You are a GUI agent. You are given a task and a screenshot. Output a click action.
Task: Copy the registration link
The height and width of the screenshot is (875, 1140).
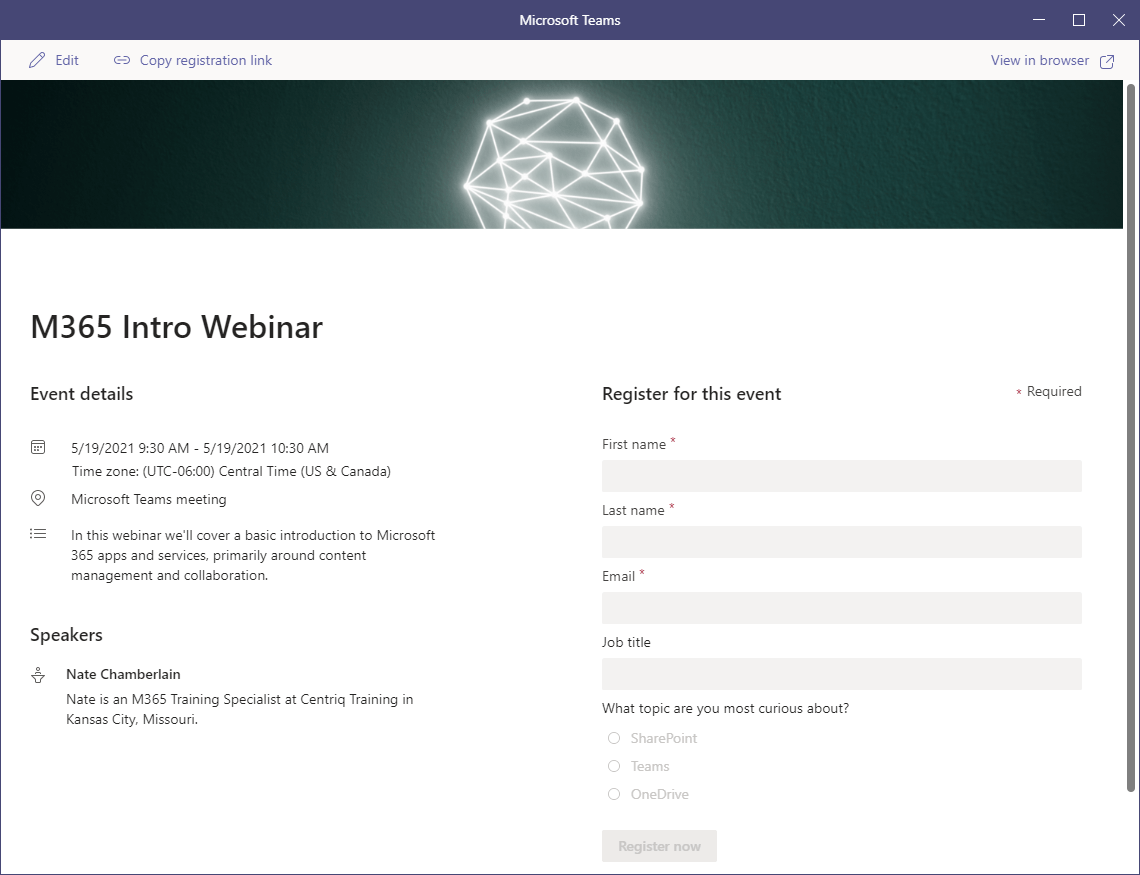[205, 60]
